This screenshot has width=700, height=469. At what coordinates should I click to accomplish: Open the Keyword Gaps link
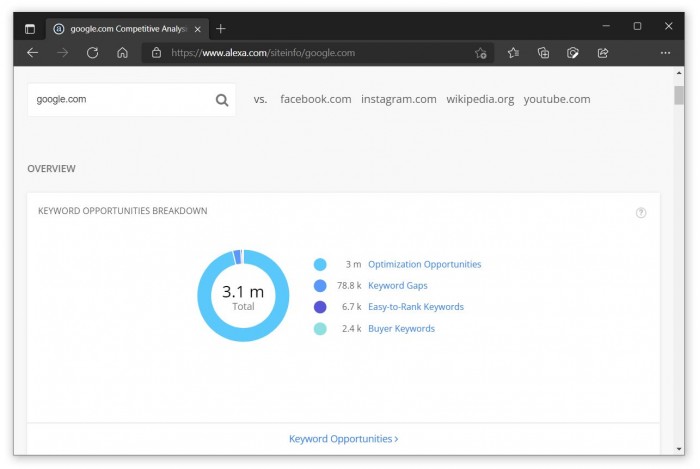399,286
